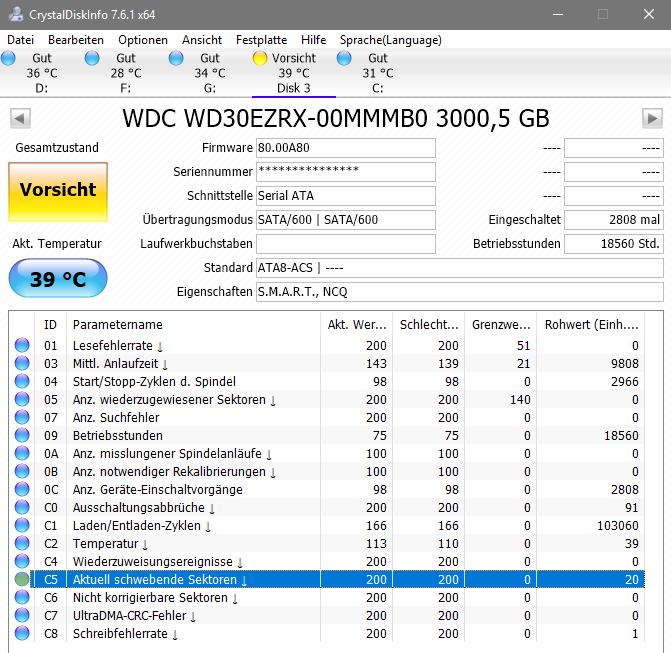Click status orb of Betriebsstunden 09 row
The width and height of the screenshot is (671, 653).
click(22, 435)
